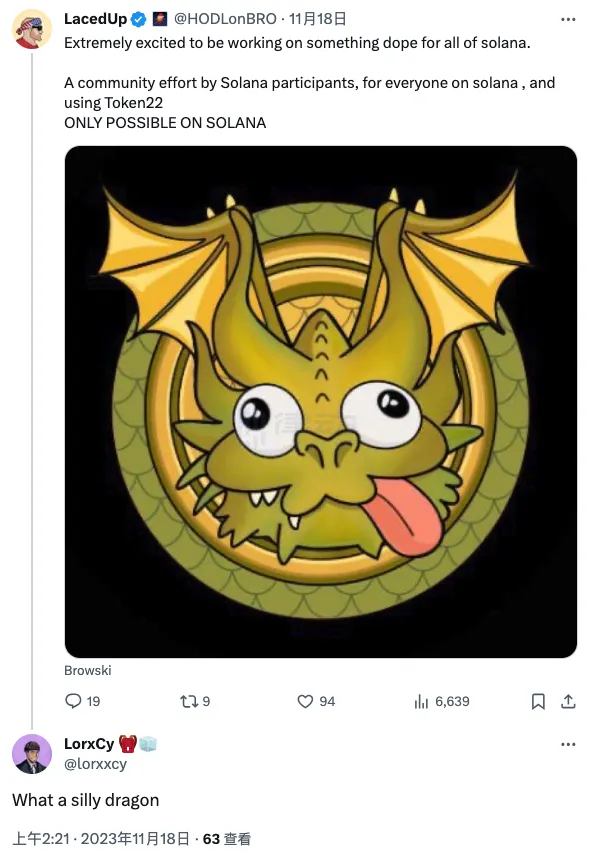This screenshot has width=593, height=858.
Task: Click the like count showing 94
Action: pyautogui.click(x=326, y=701)
